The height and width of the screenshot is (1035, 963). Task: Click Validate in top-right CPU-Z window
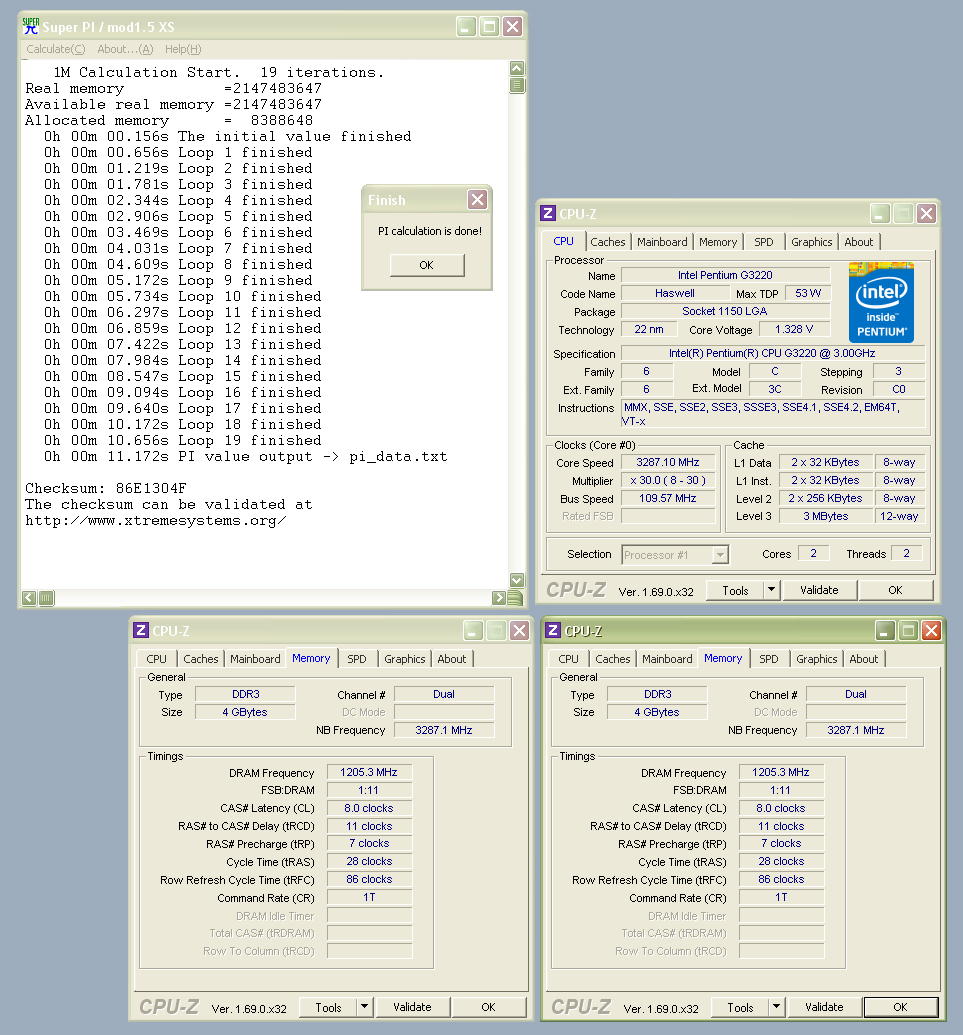click(x=819, y=590)
